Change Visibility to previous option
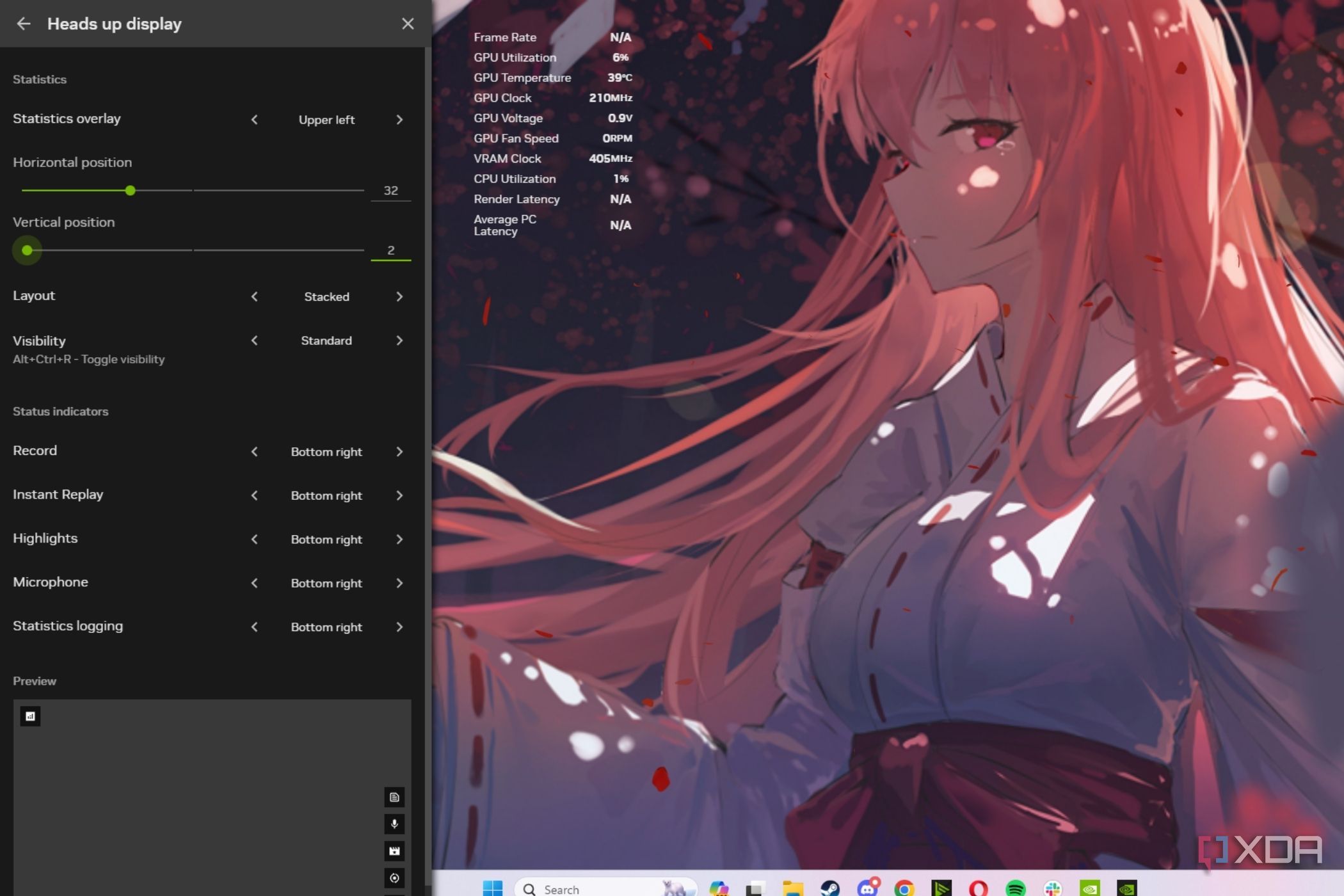Image resolution: width=1344 pixels, height=896 pixels. point(255,340)
